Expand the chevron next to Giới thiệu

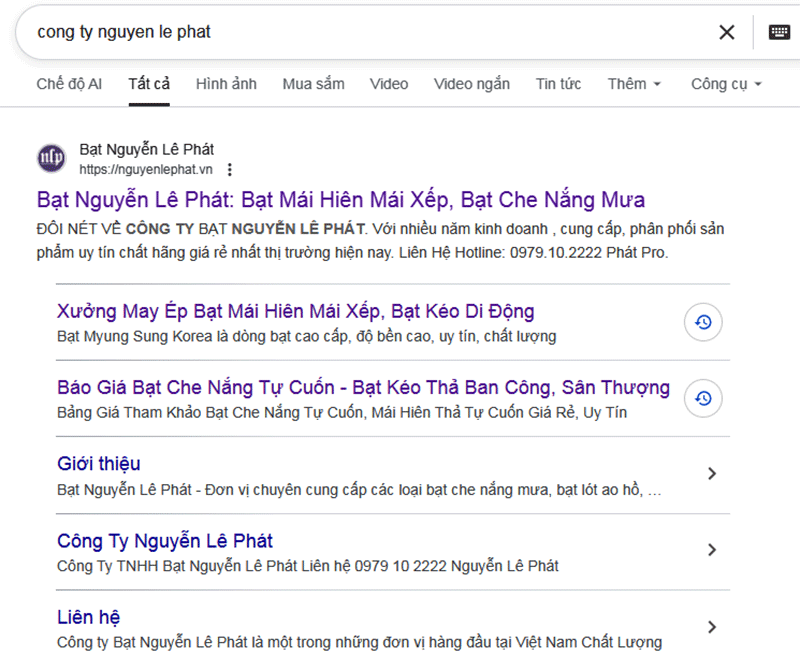[x=712, y=473]
